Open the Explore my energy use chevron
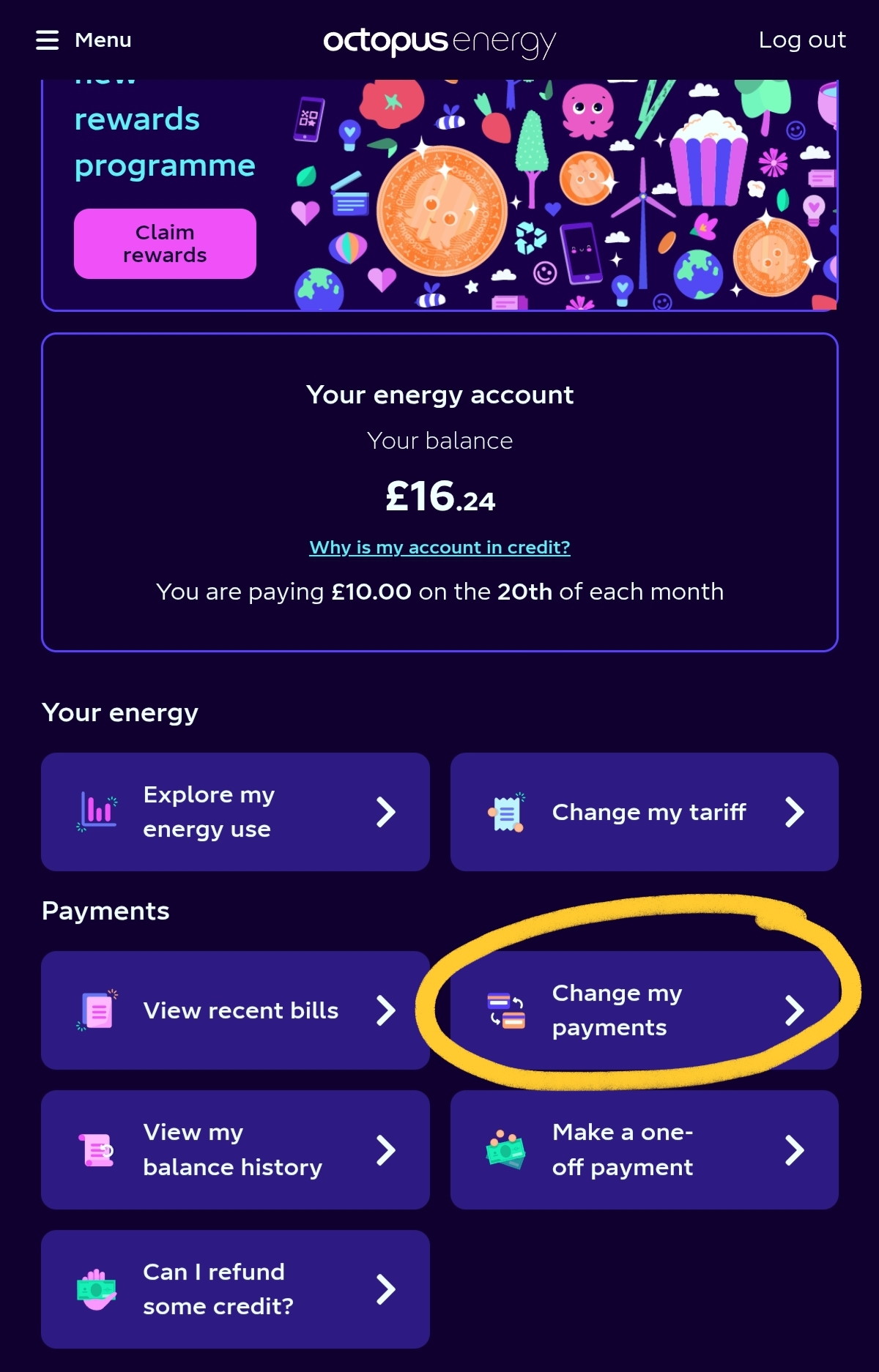 385,812
